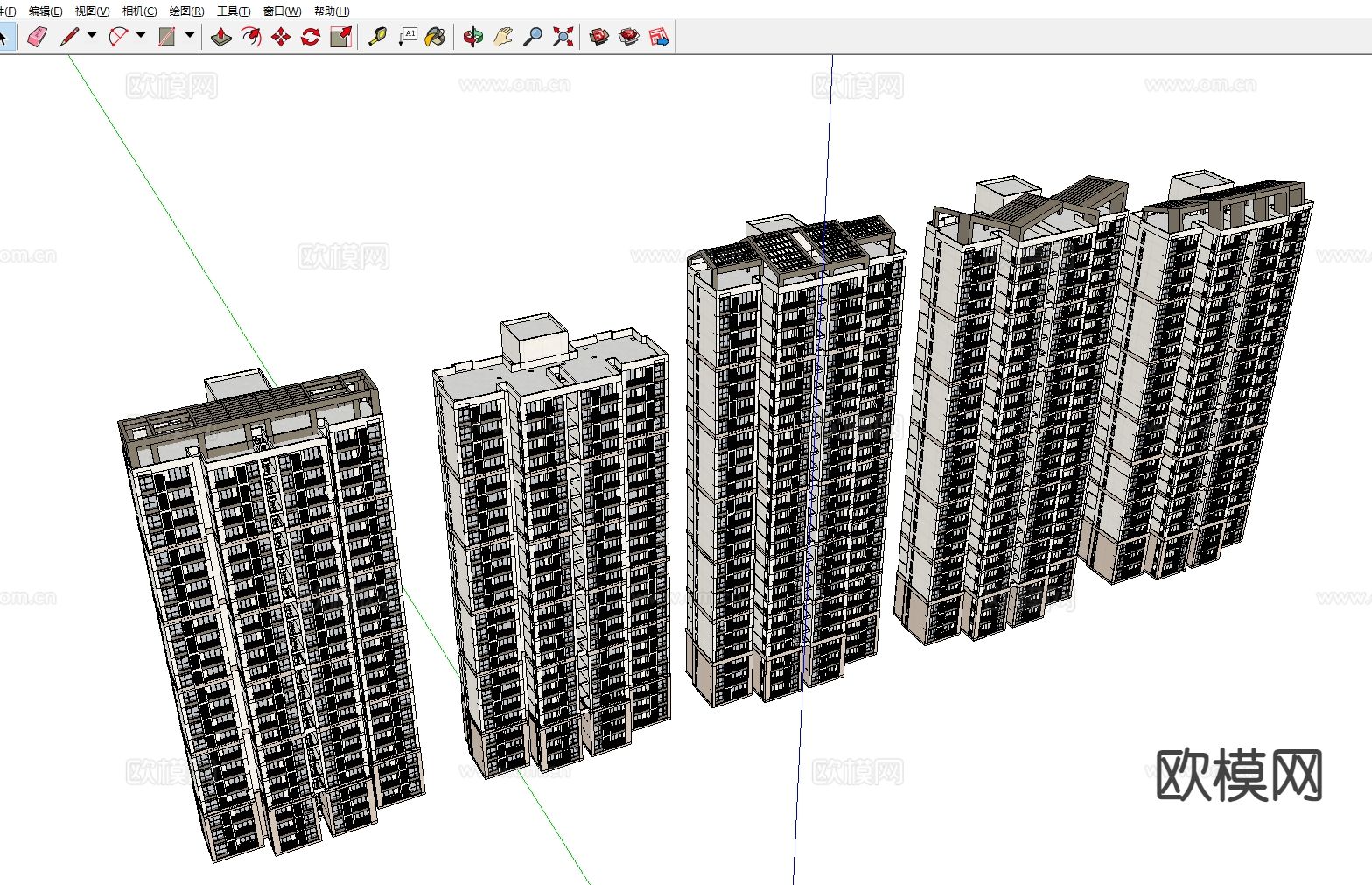Select the Orbit tool

click(473, 37)
